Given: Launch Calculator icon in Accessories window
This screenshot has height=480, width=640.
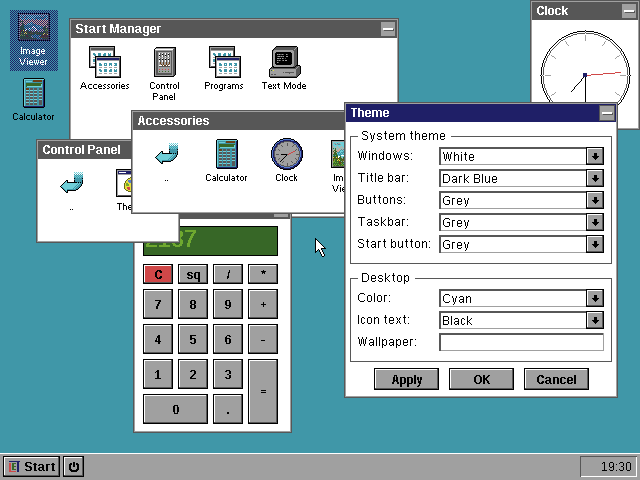Looking at the screenshot, I should click(226, 160).
